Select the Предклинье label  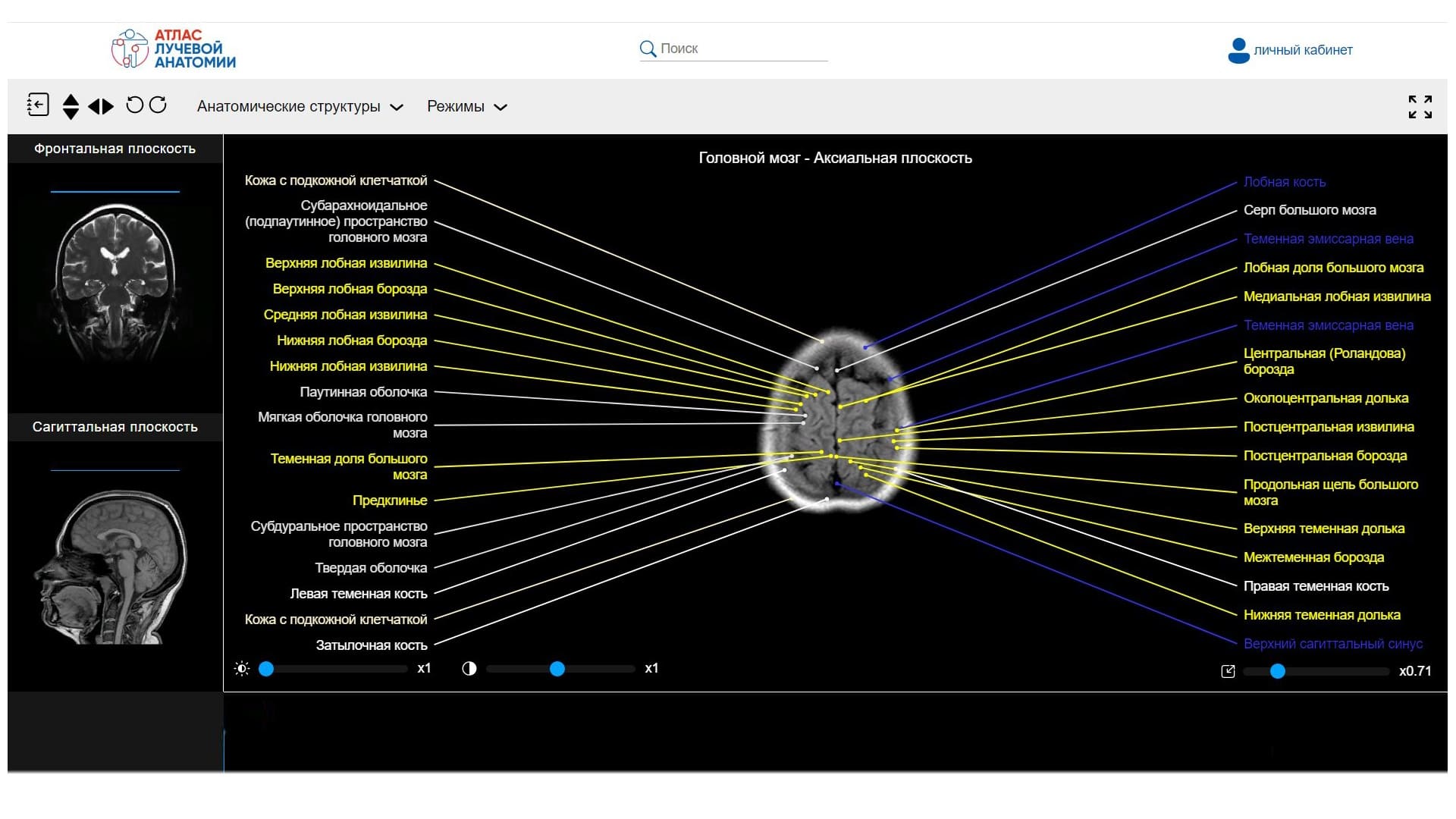(390, 500)
